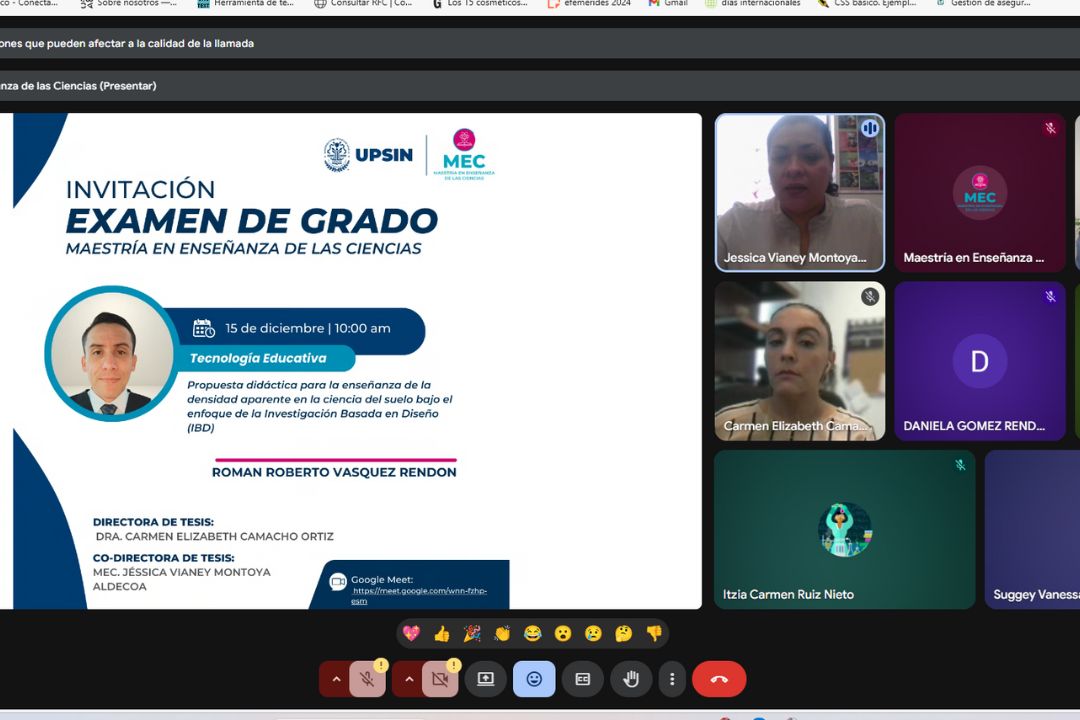Open the three-dot more options menu
The height and width of the screenshot is (720, 1080).
672,679
